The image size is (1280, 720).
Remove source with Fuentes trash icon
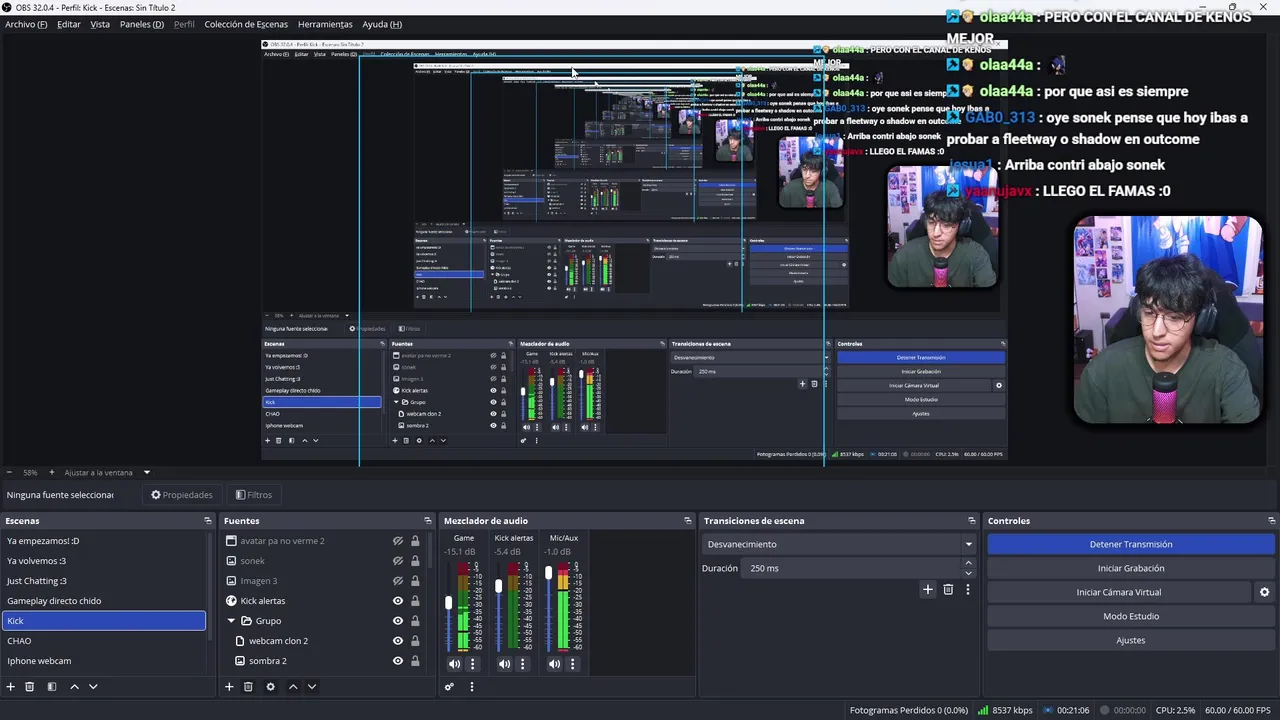[248, 687]
